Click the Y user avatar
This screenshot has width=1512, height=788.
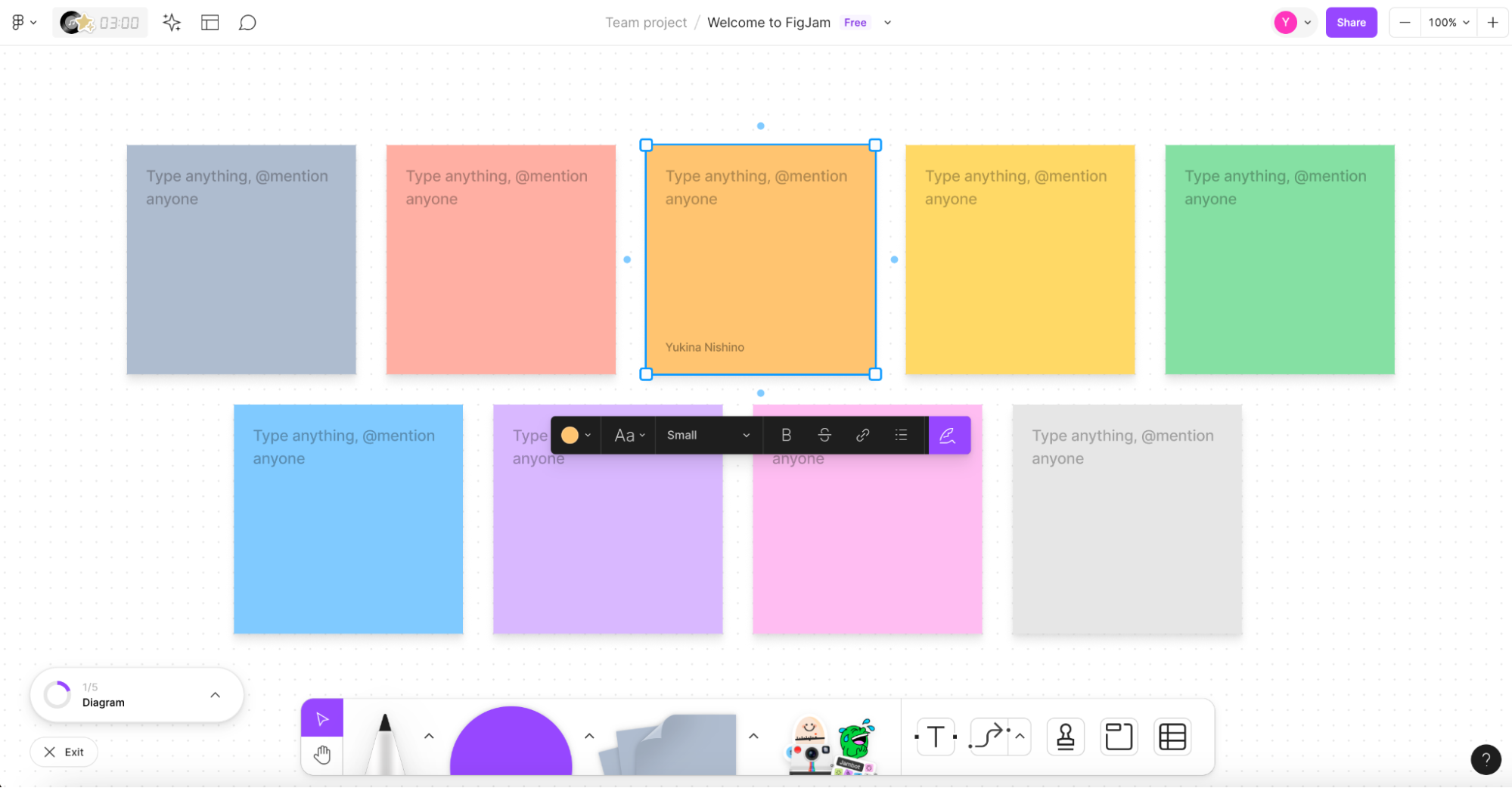click(x=1285, y=23)
